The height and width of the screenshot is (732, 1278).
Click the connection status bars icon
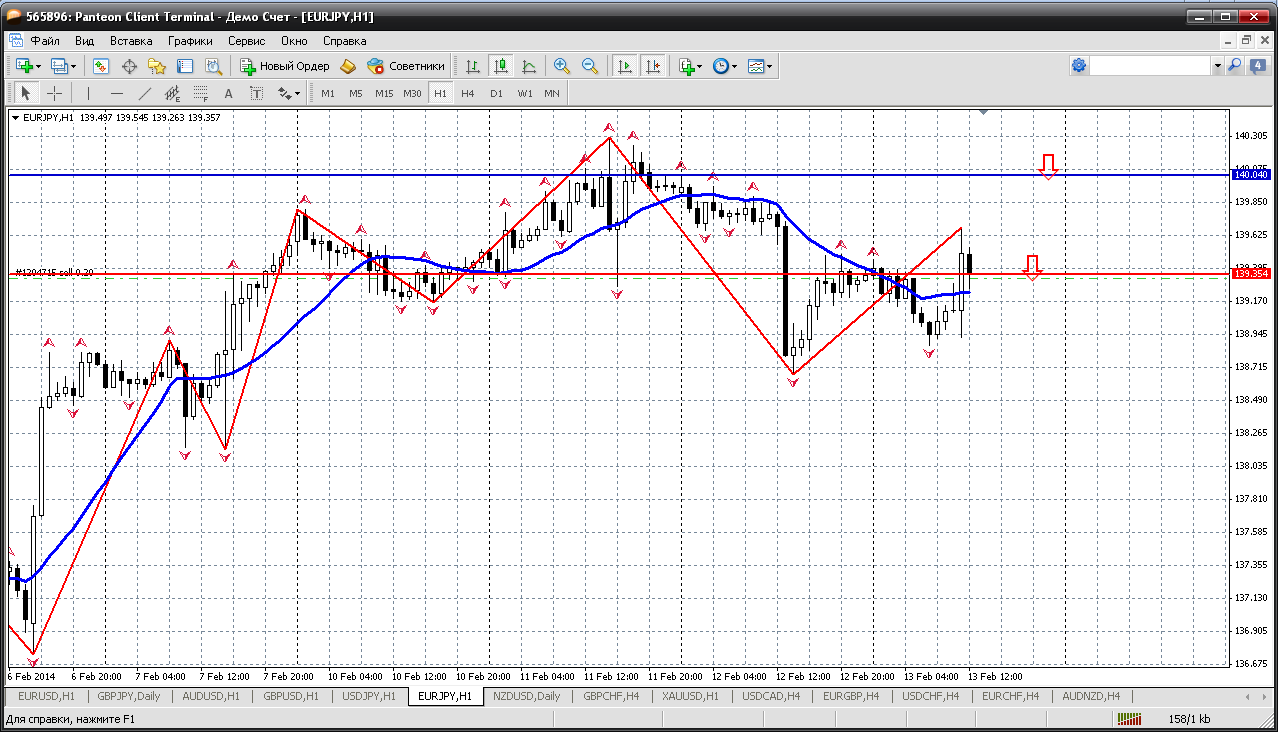tap(1131, 719)
